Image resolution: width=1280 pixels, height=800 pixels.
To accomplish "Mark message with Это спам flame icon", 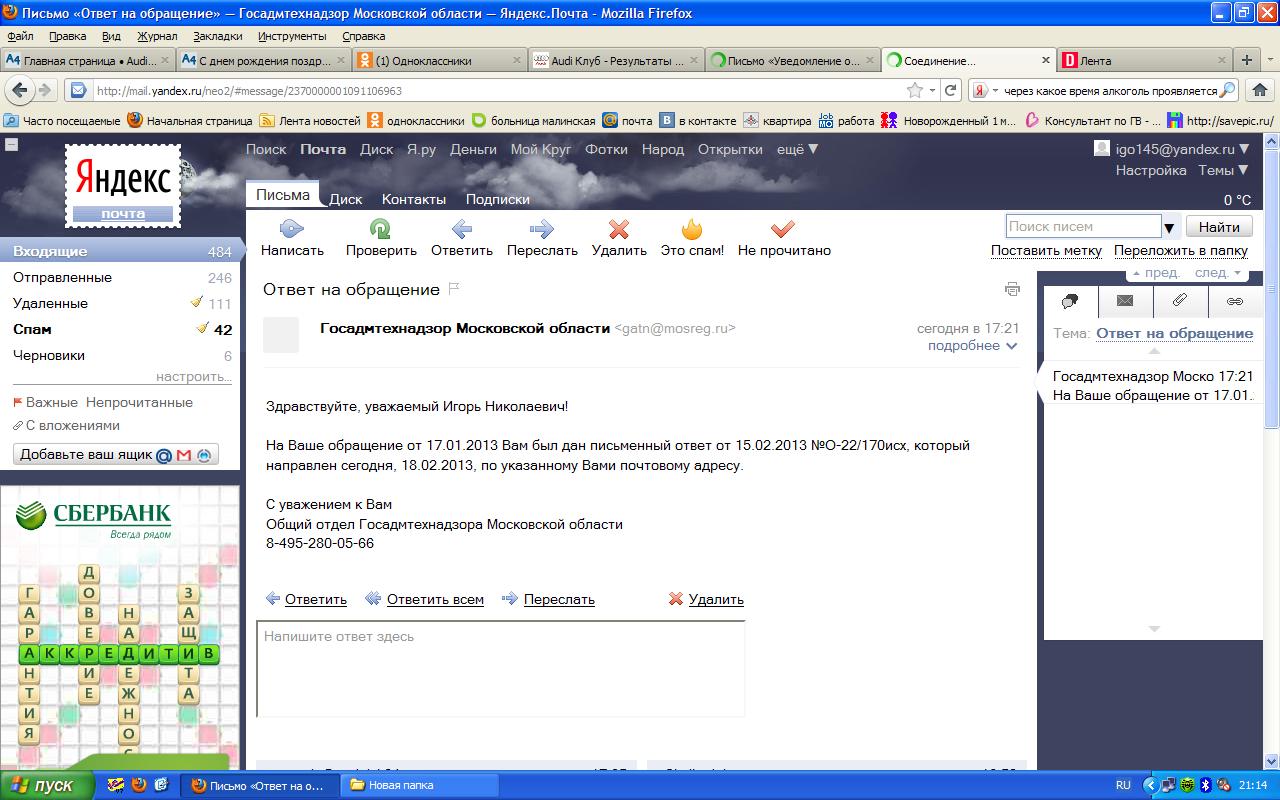I will tap(692, 228).
